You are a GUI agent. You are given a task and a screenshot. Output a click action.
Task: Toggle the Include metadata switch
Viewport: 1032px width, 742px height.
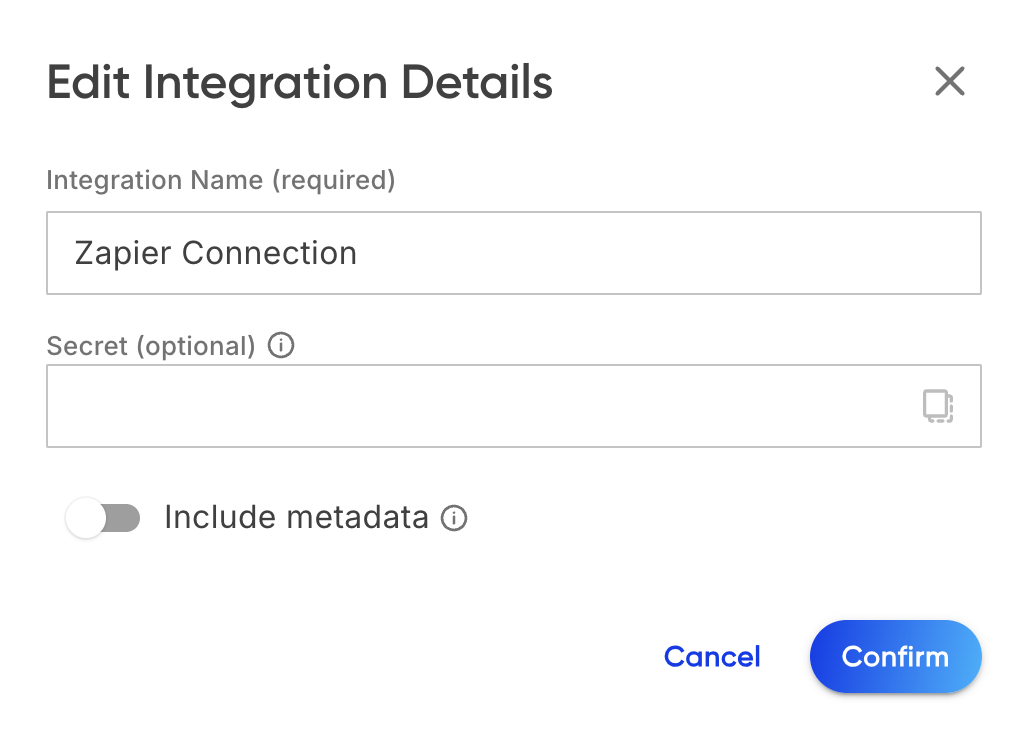tap(103, 518)
